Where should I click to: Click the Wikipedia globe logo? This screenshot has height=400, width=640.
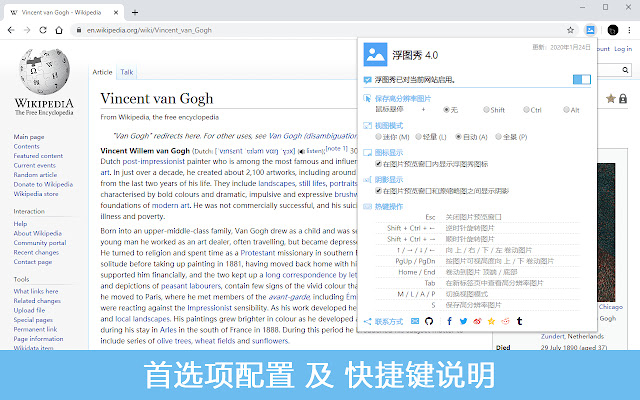pos(44,71)
